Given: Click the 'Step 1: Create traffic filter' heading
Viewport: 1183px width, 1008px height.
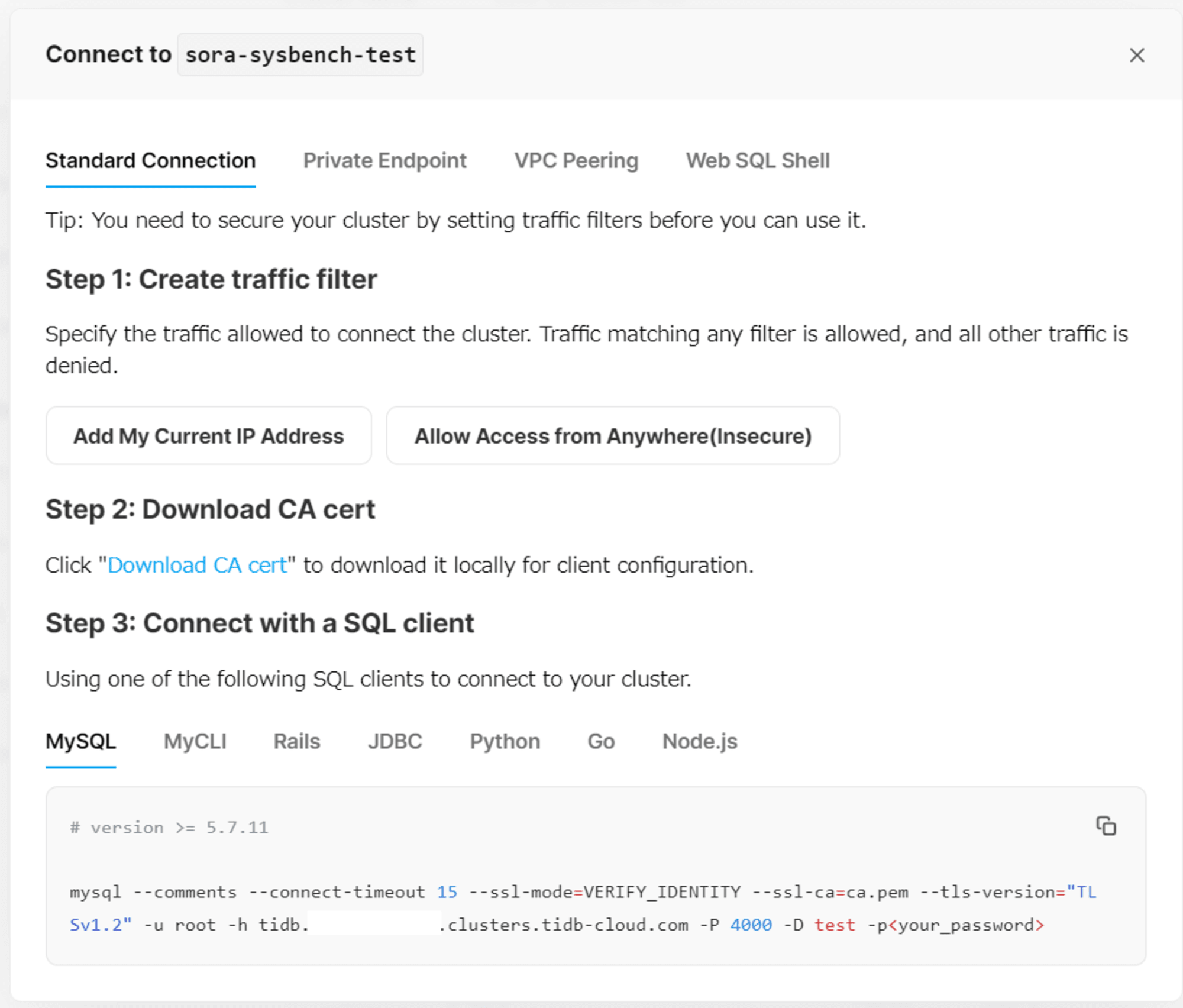Looking at the screenshot, I should pyautogui.click(x=211, y=279).
